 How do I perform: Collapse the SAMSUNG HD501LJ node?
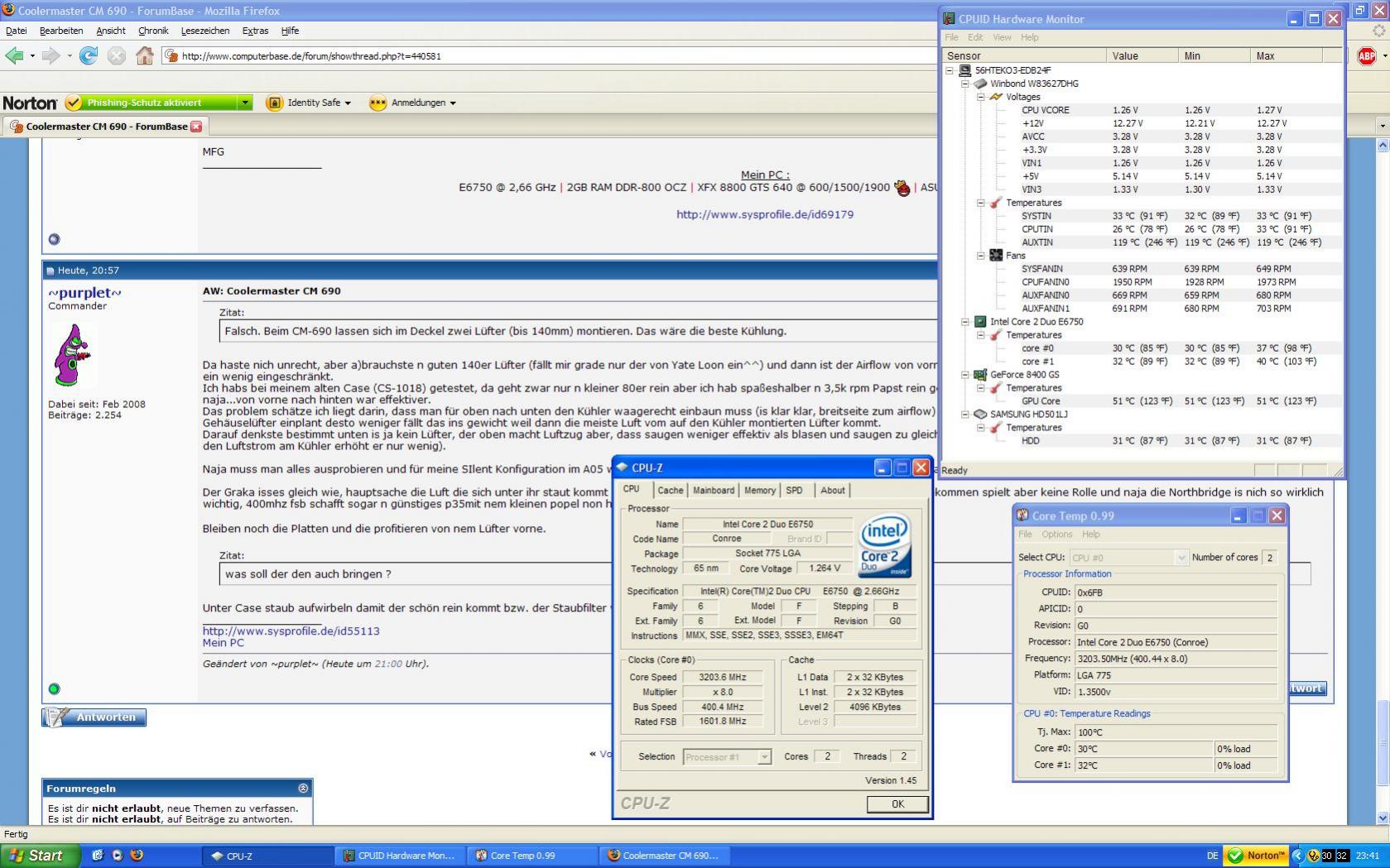(965, 415)
